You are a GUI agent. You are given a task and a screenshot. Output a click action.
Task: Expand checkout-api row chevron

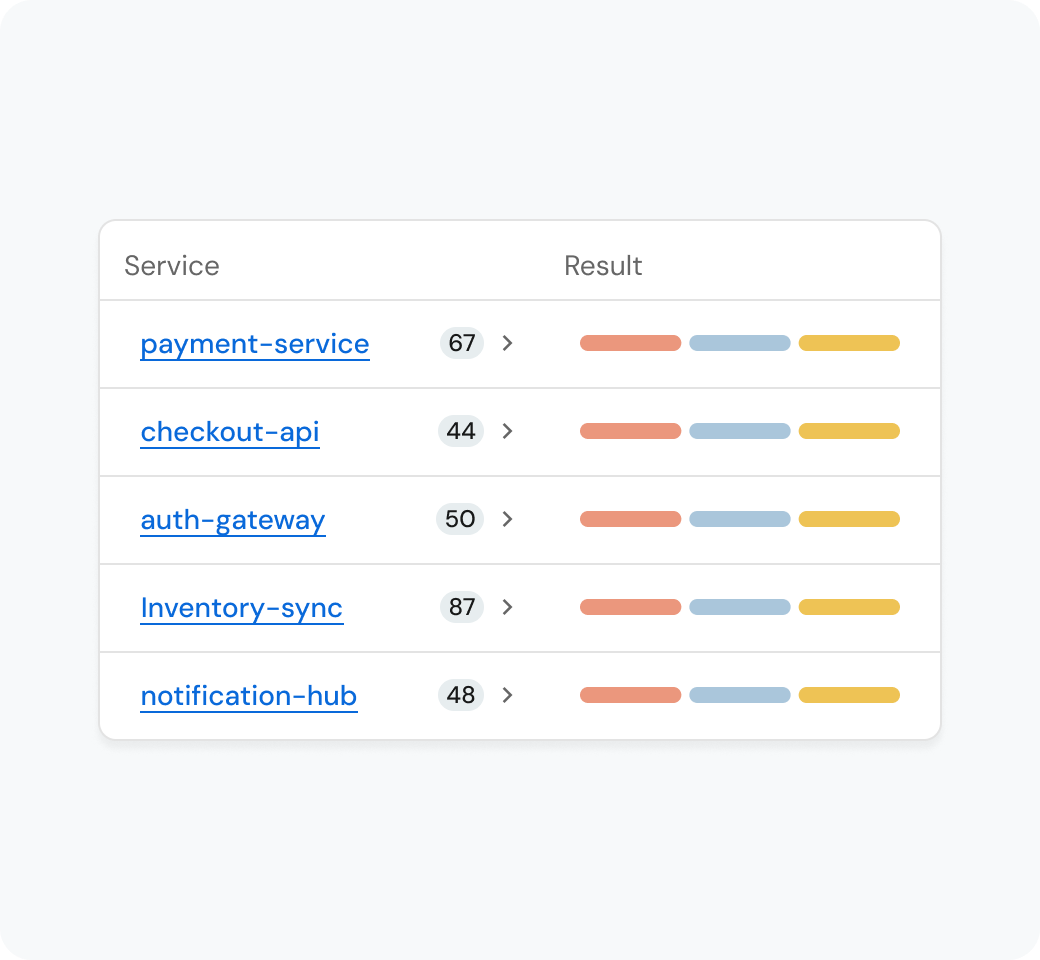(x=507, y=431)
